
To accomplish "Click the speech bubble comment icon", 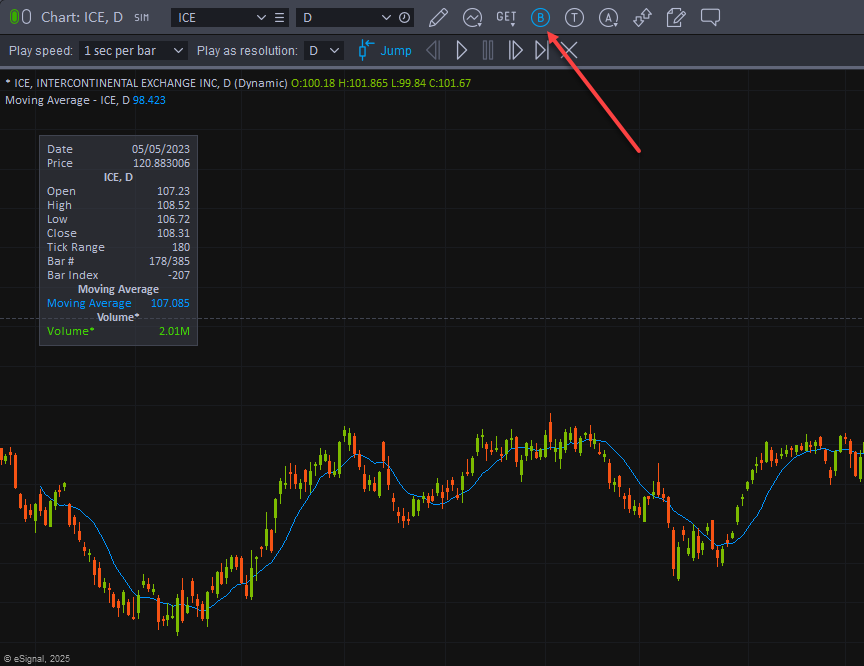I will click(711, 17).
